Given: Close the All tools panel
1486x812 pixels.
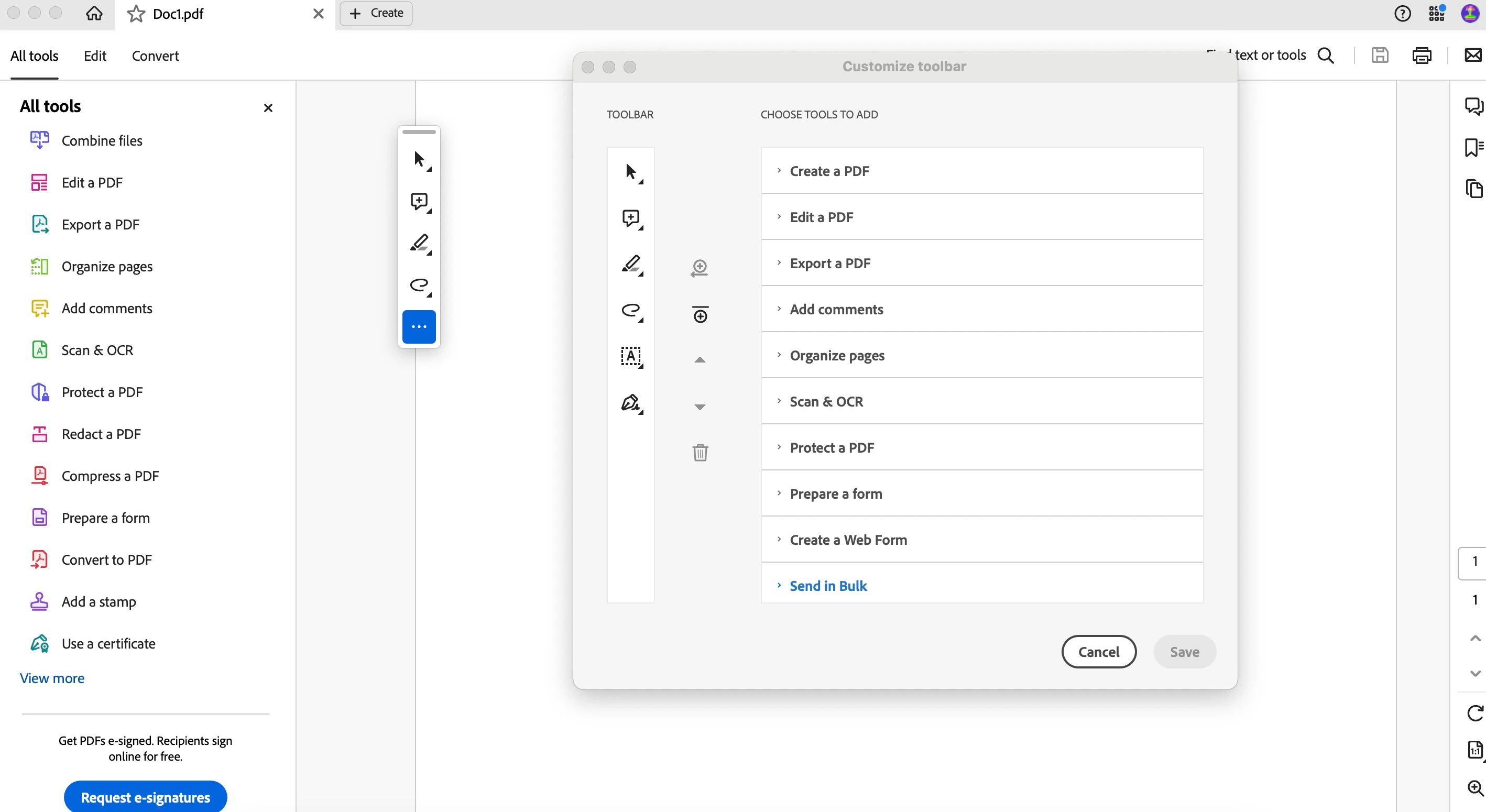Looking at the screenshot, I should 268,108.
